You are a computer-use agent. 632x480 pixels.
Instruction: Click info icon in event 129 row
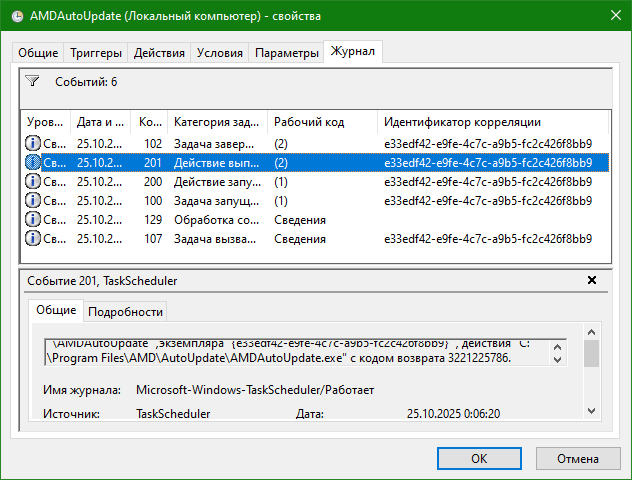coord(33,219)
